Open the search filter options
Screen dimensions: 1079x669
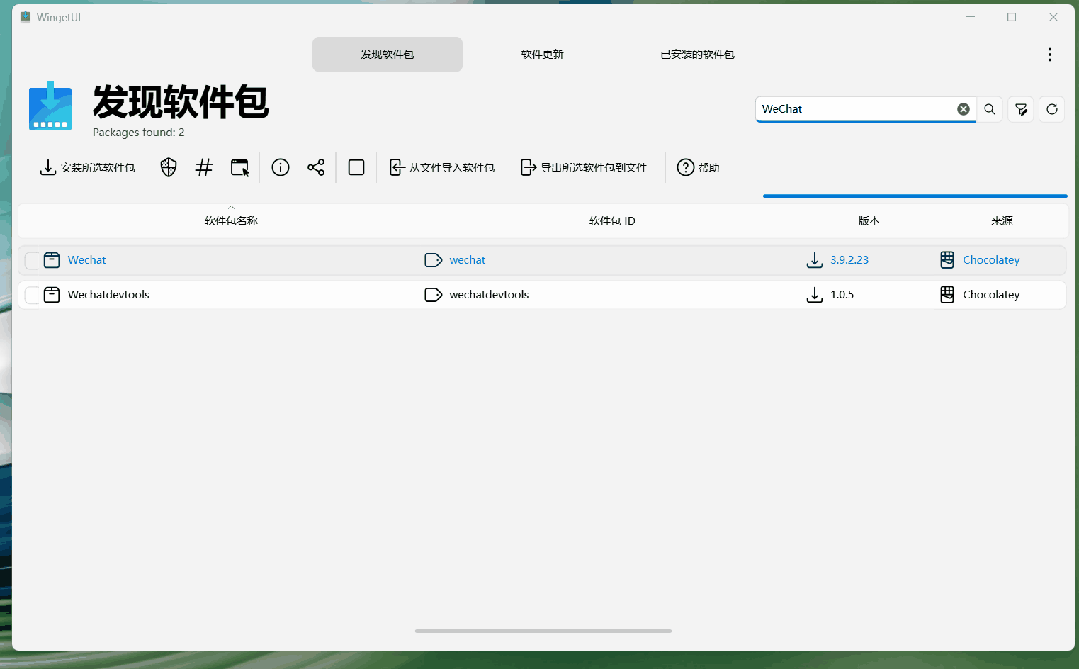pos(1021,109)
